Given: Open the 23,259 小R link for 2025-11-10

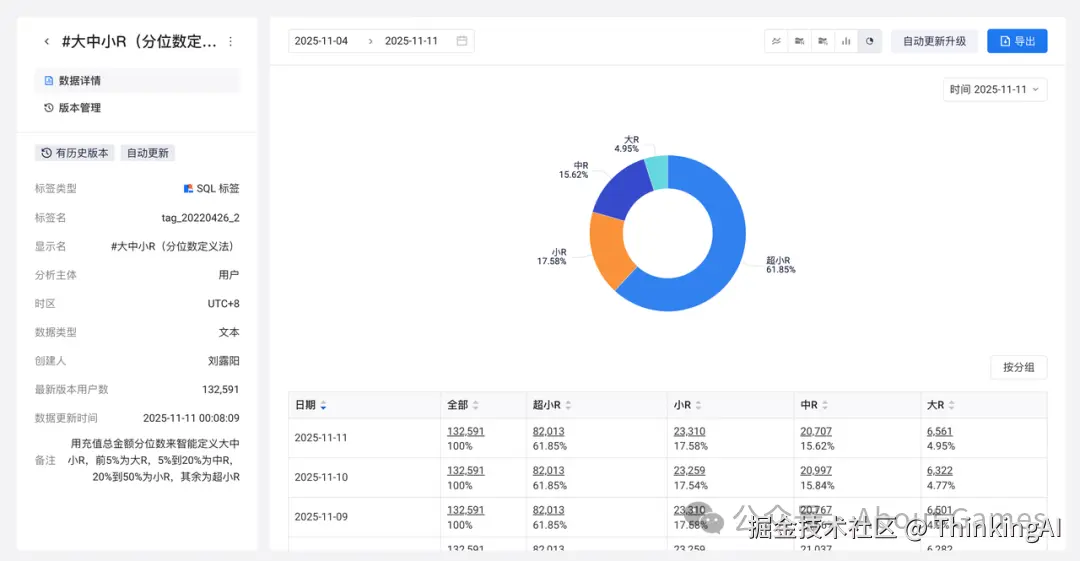Looking at the screenshot, I should coord(689,471).
